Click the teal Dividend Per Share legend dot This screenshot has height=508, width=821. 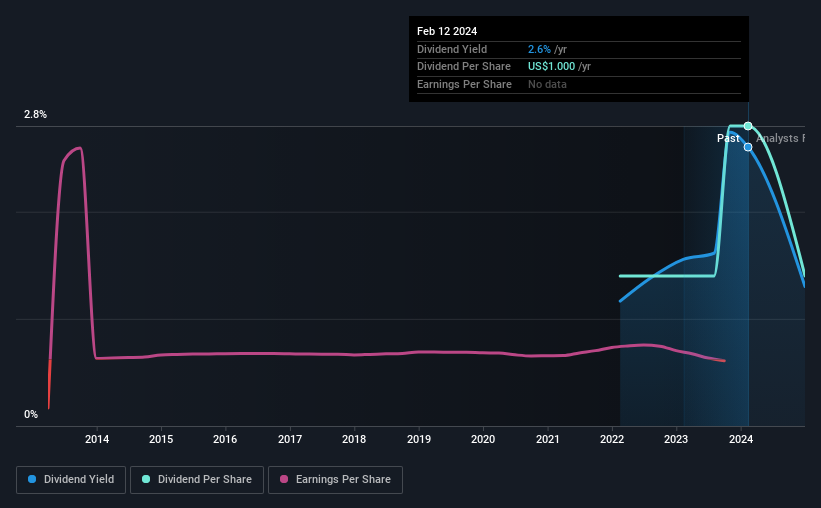[146, 479]
